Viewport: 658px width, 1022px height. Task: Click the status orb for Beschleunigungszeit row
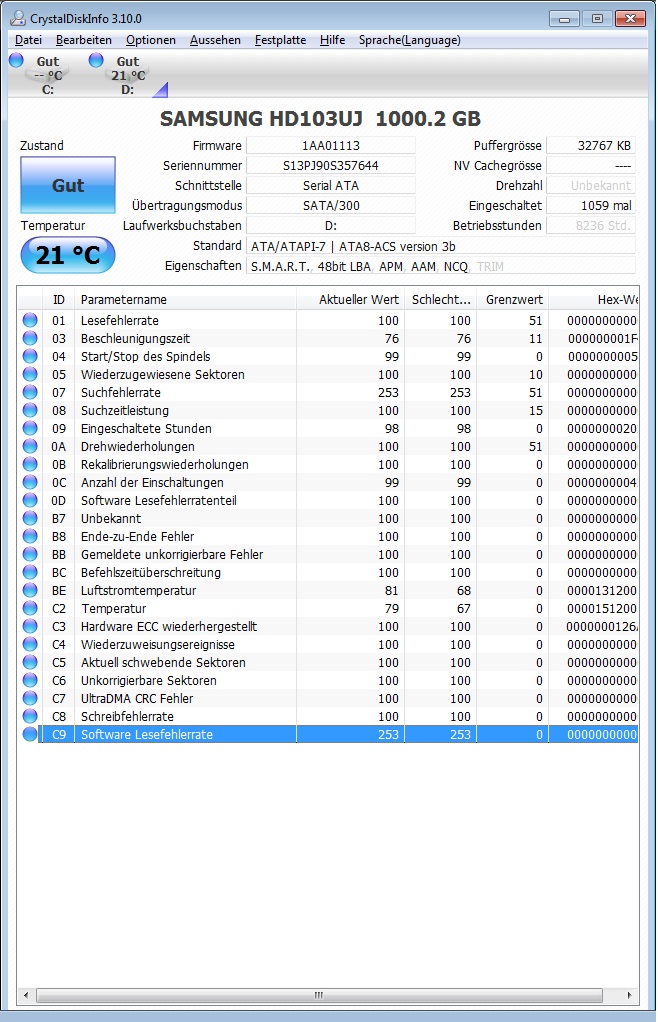click(30, 338)
